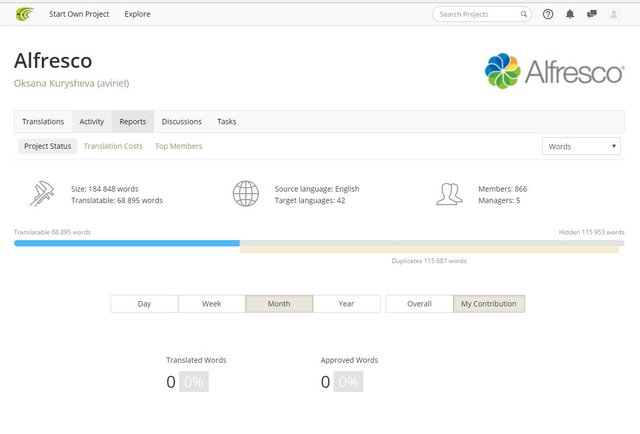
Task: Click the search magnifier icon
Action: point(524,14)
